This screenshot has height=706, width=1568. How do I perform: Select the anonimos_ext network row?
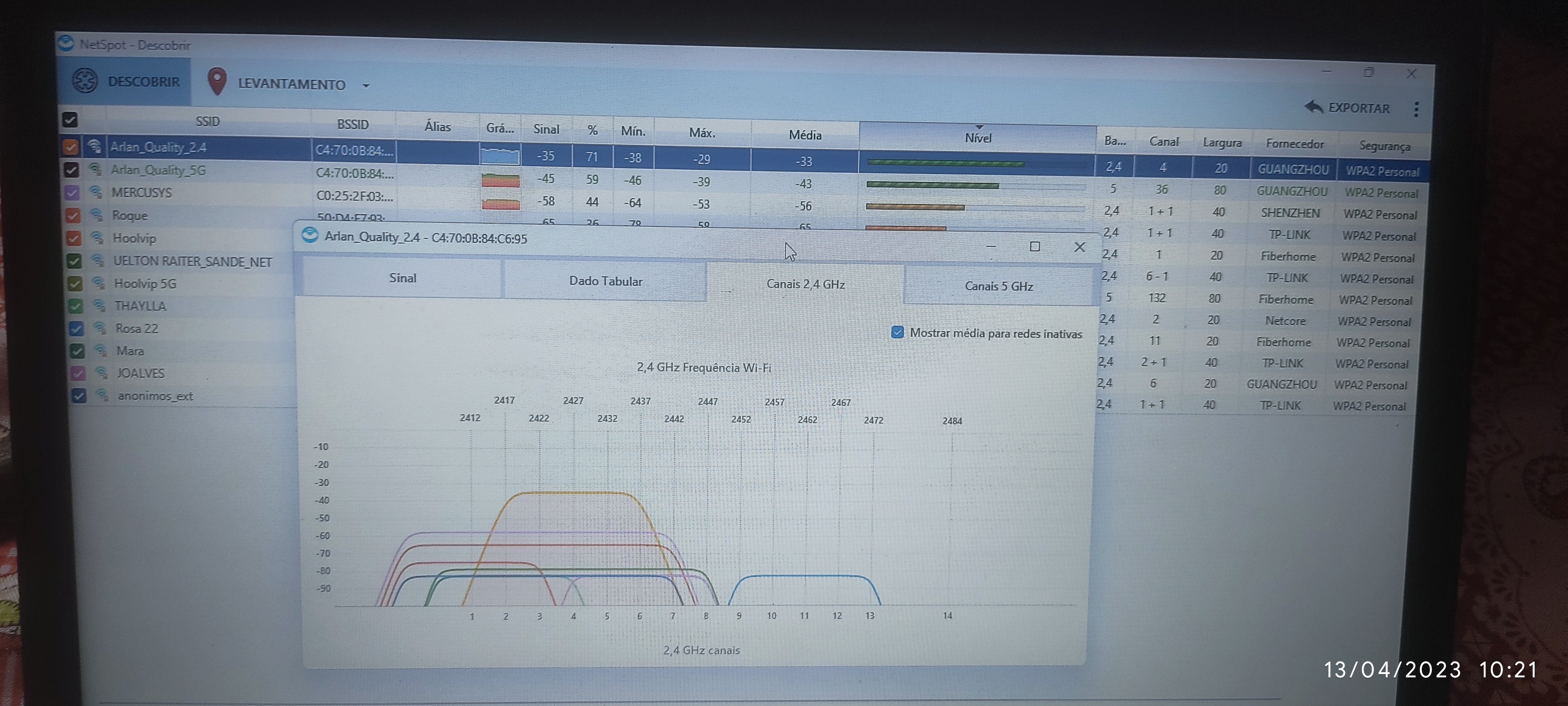click(155, 396)
